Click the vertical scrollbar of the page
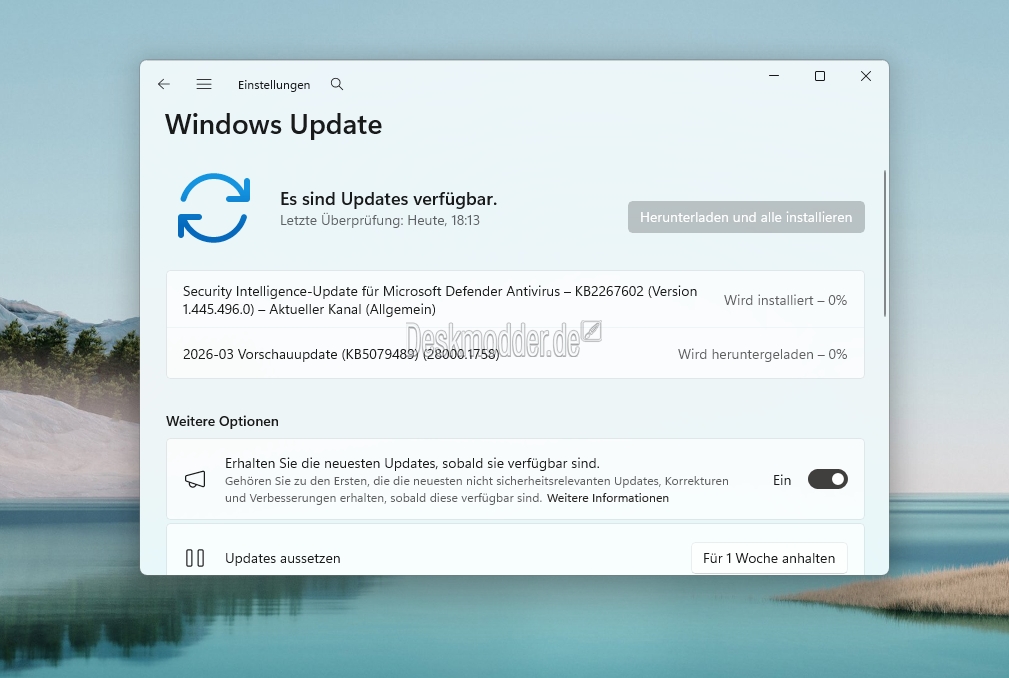 coord(884,245)
